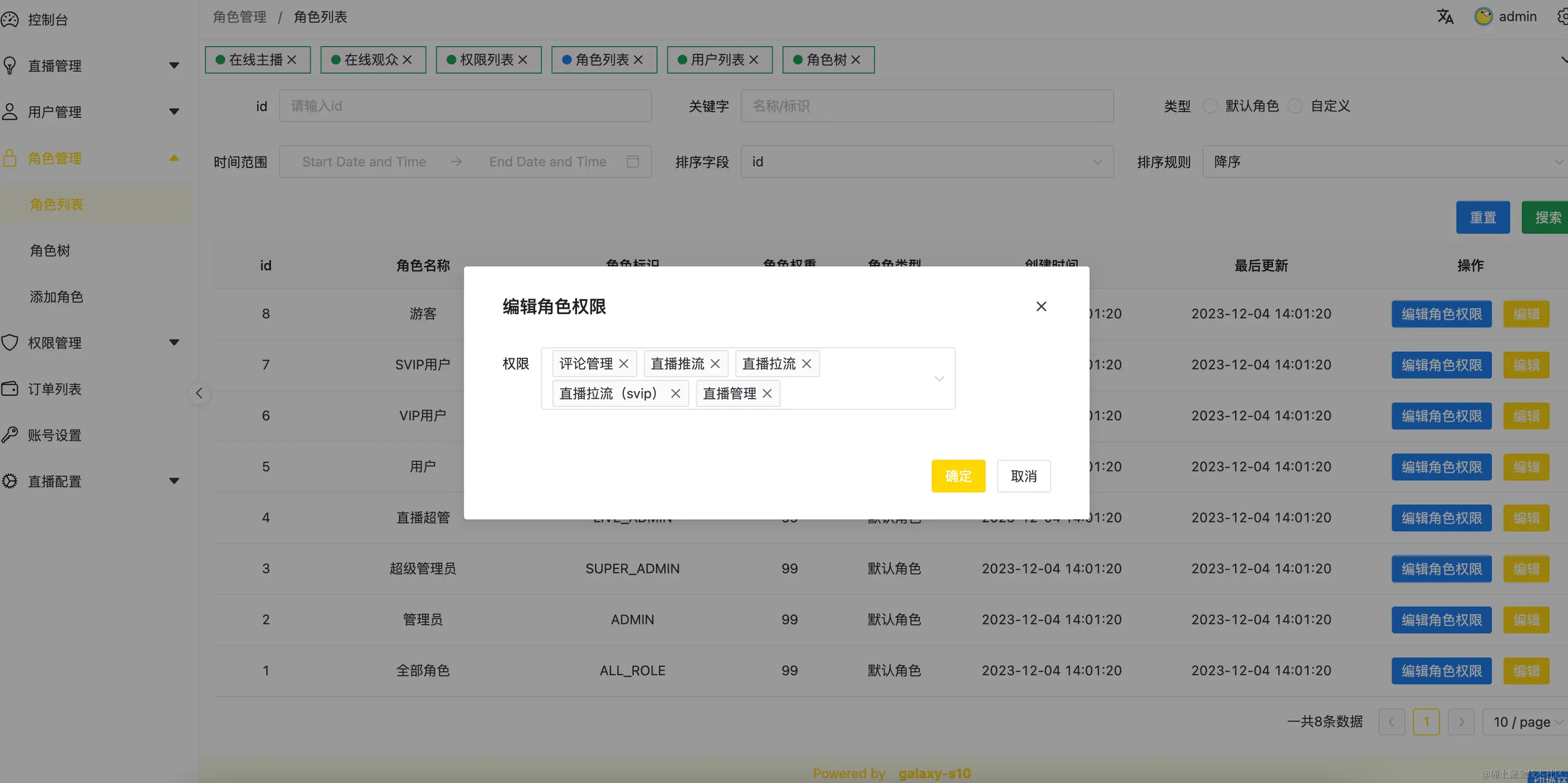Open the 10 / page size dropdown

click(1525, 721)
